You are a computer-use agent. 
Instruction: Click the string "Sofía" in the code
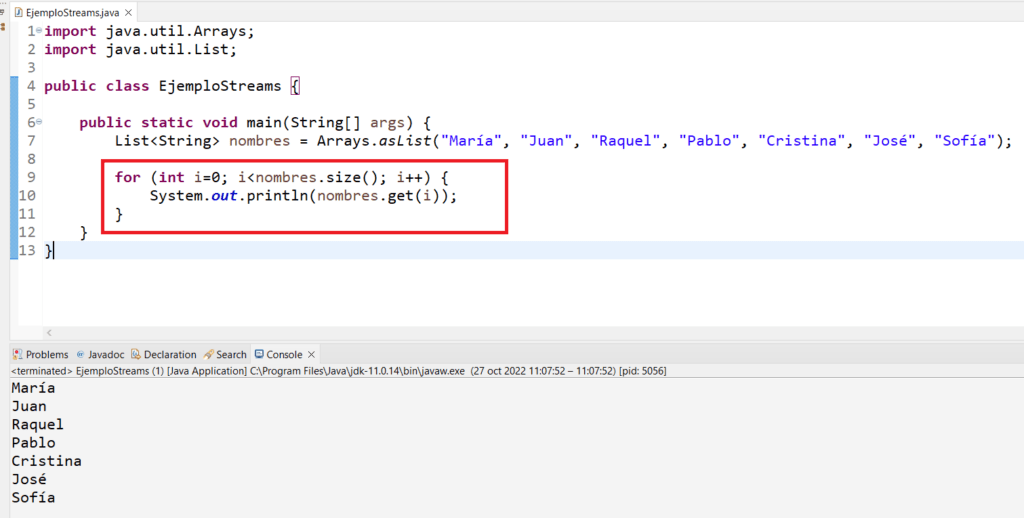coord(965,140)
